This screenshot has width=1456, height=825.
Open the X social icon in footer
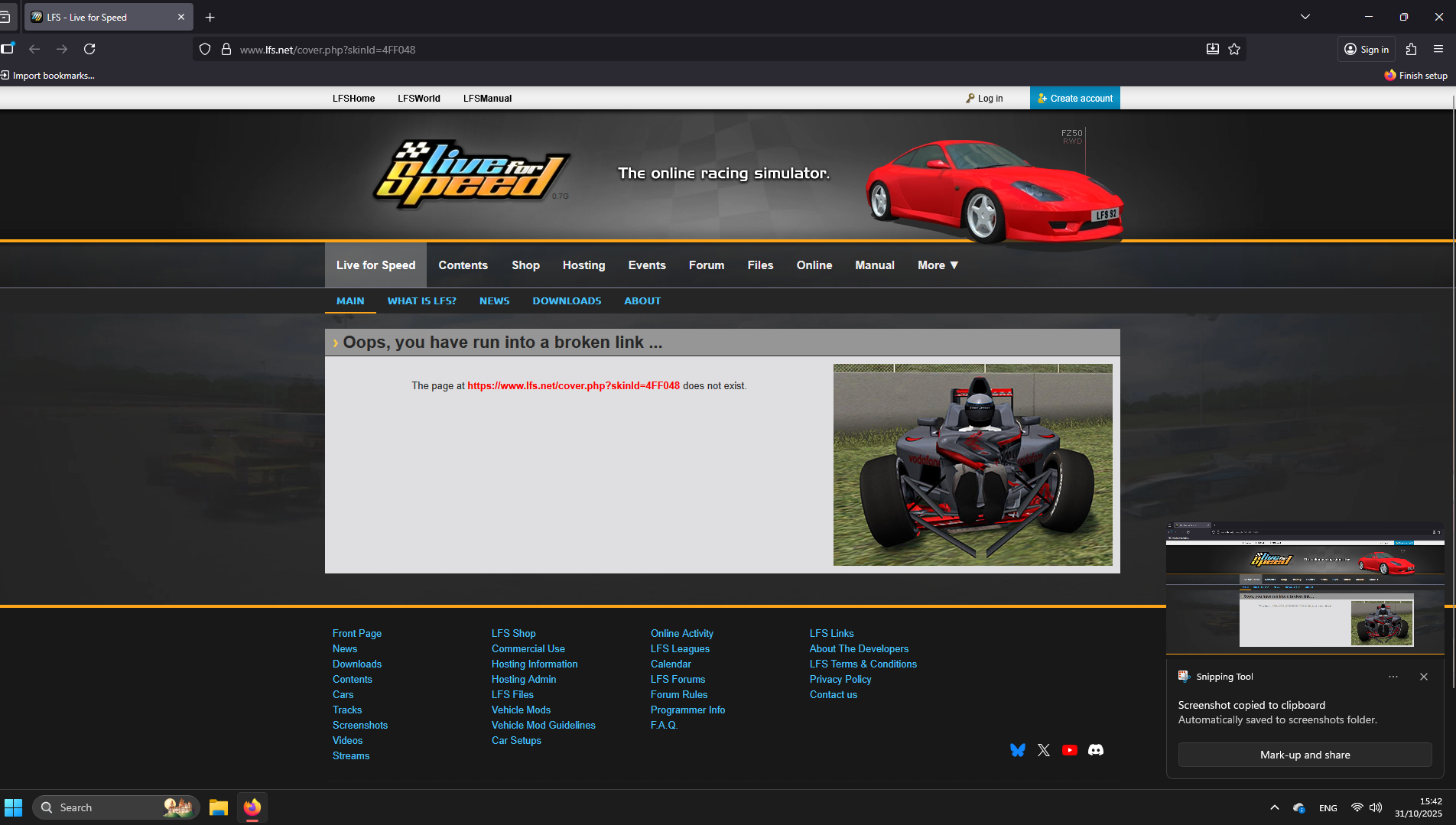(x=1044, y=750)
